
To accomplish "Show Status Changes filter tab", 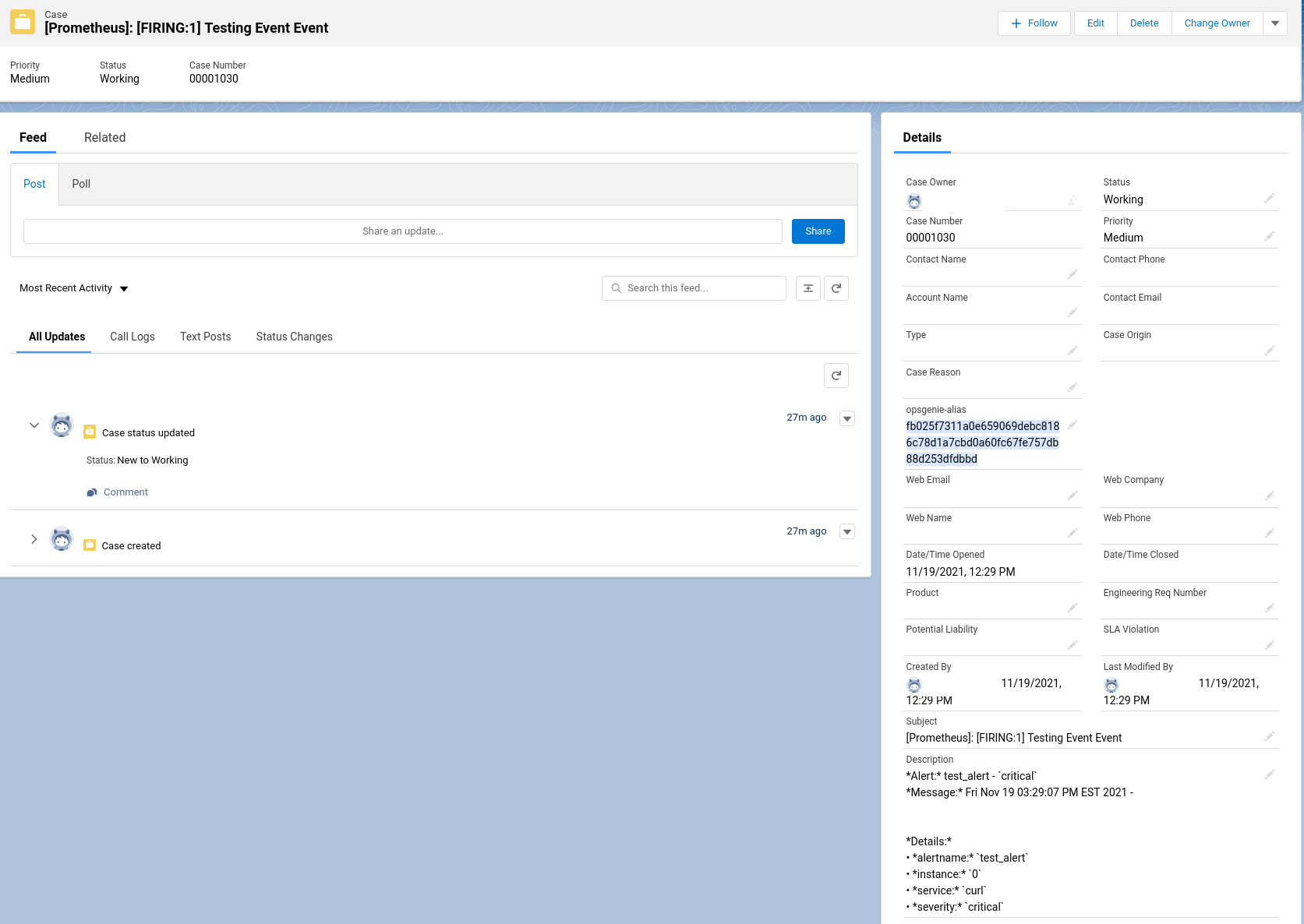I will (295, 337).
